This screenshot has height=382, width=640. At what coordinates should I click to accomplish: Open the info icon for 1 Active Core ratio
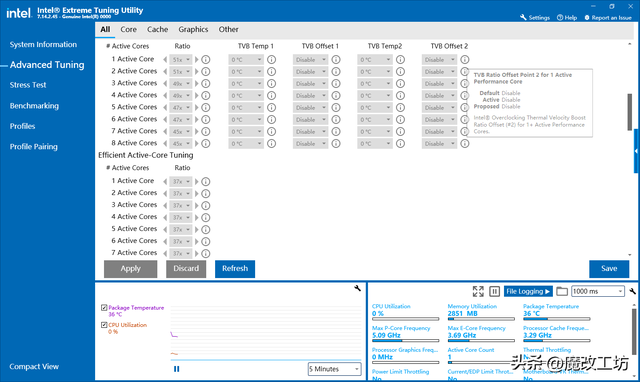(206, 60)
